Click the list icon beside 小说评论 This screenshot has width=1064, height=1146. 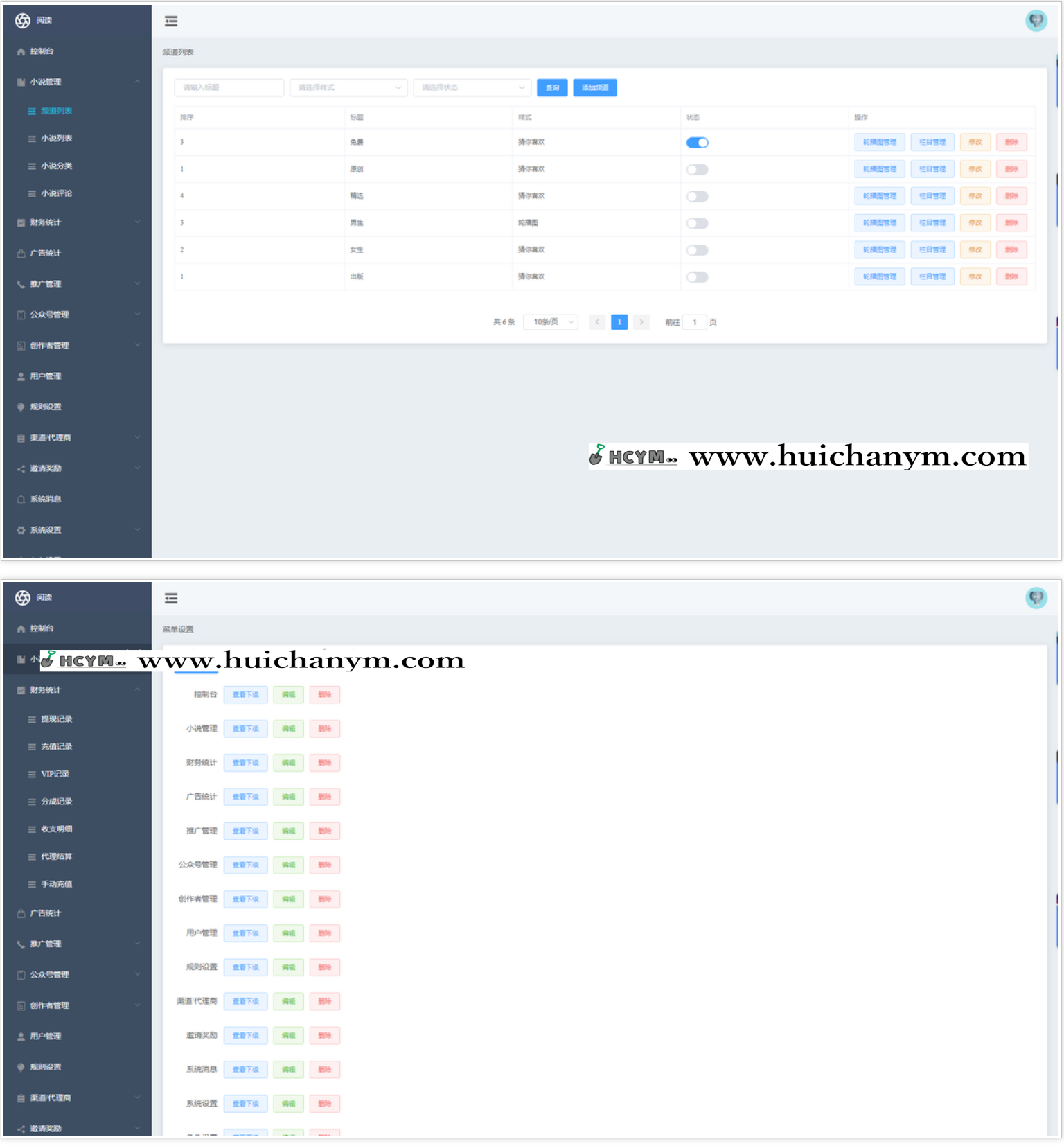(x=32, y=194)
